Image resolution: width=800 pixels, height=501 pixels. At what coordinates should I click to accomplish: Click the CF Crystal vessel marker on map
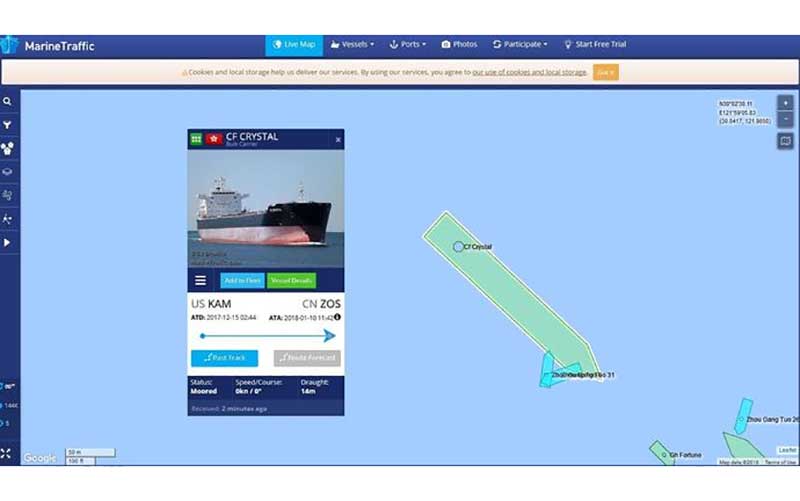[458, 247]
